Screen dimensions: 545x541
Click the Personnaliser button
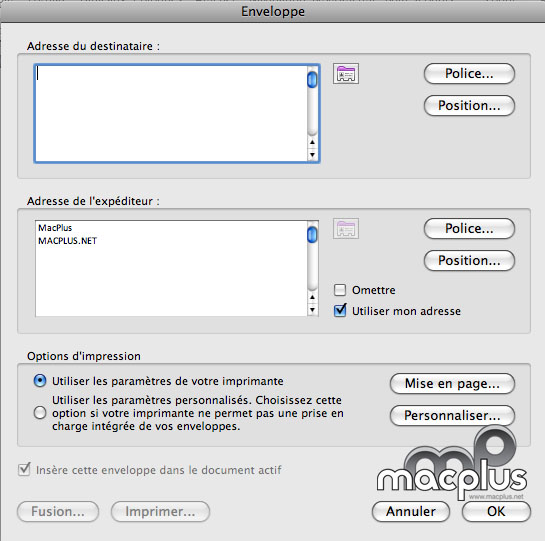pyautogui.click(x=452, y=416)
